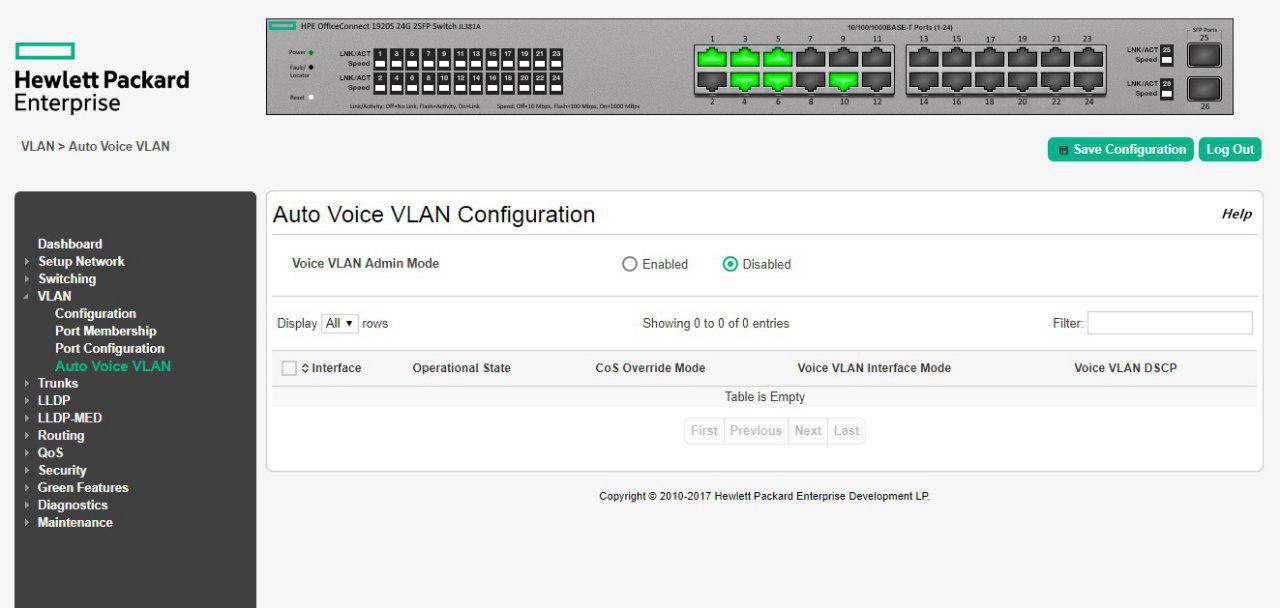1280x608 pixels.
Task: Click port 11 on the switch graphic
Action: pyautogui.click(x=877, y=58)
